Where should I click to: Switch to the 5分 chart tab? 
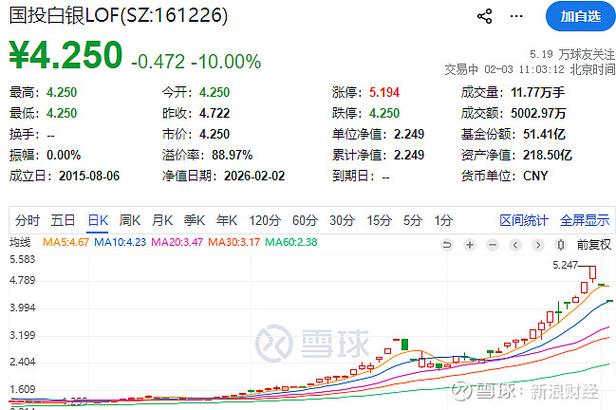(412, 220)
